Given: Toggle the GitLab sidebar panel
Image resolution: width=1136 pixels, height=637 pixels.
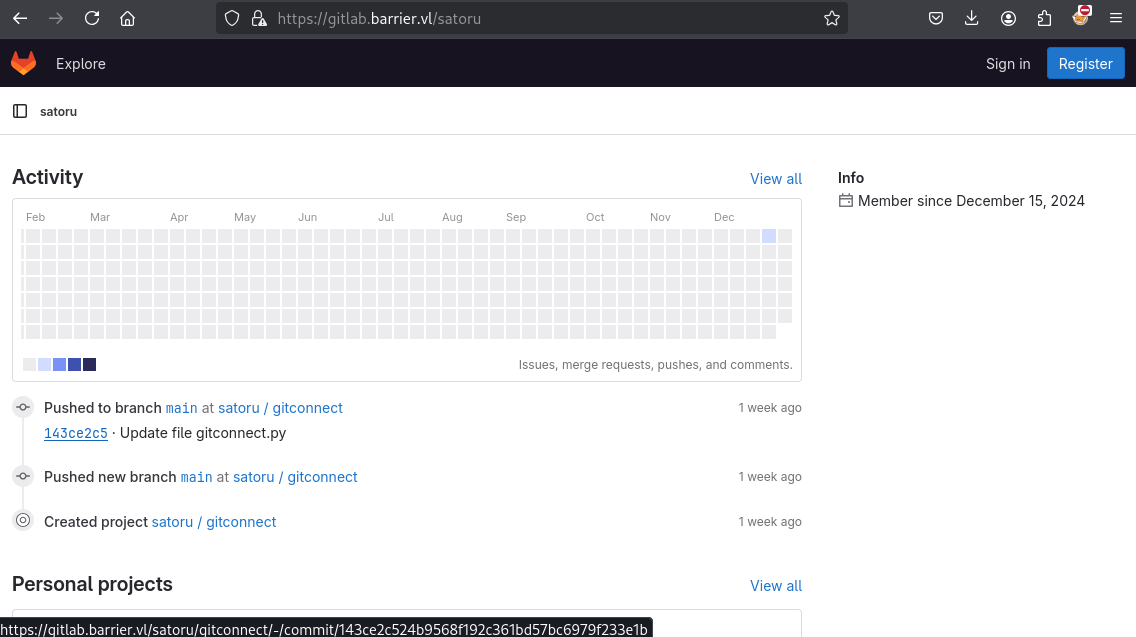Looking at the screenshot, I should pos(20,111).
